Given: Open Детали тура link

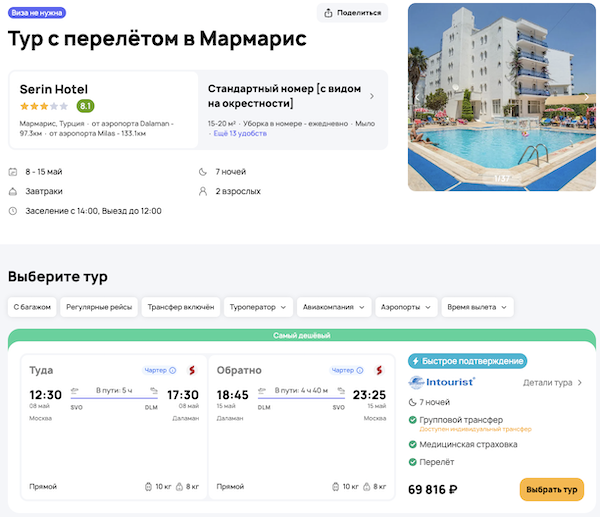Looking at the screenshot, I should pos(552,382).
